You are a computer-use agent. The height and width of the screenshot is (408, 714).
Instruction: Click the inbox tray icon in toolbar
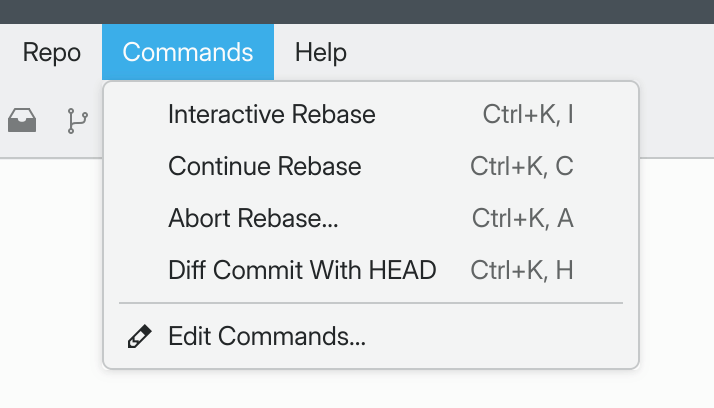(22, 120)
